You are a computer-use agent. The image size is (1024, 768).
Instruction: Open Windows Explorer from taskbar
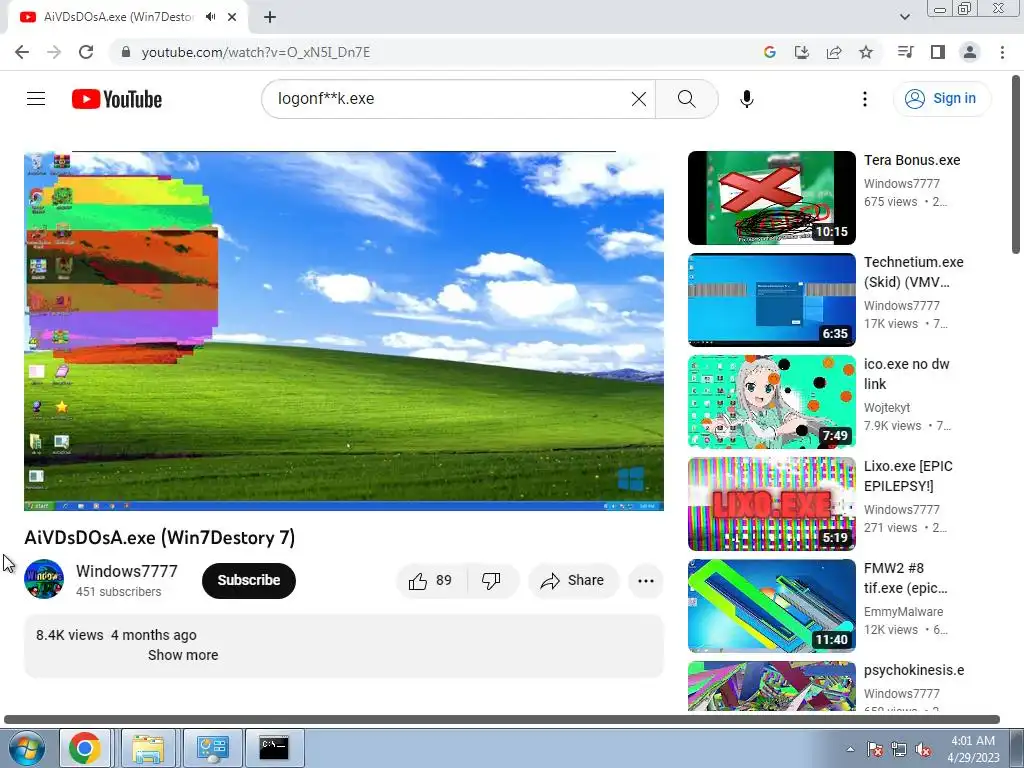148,748
